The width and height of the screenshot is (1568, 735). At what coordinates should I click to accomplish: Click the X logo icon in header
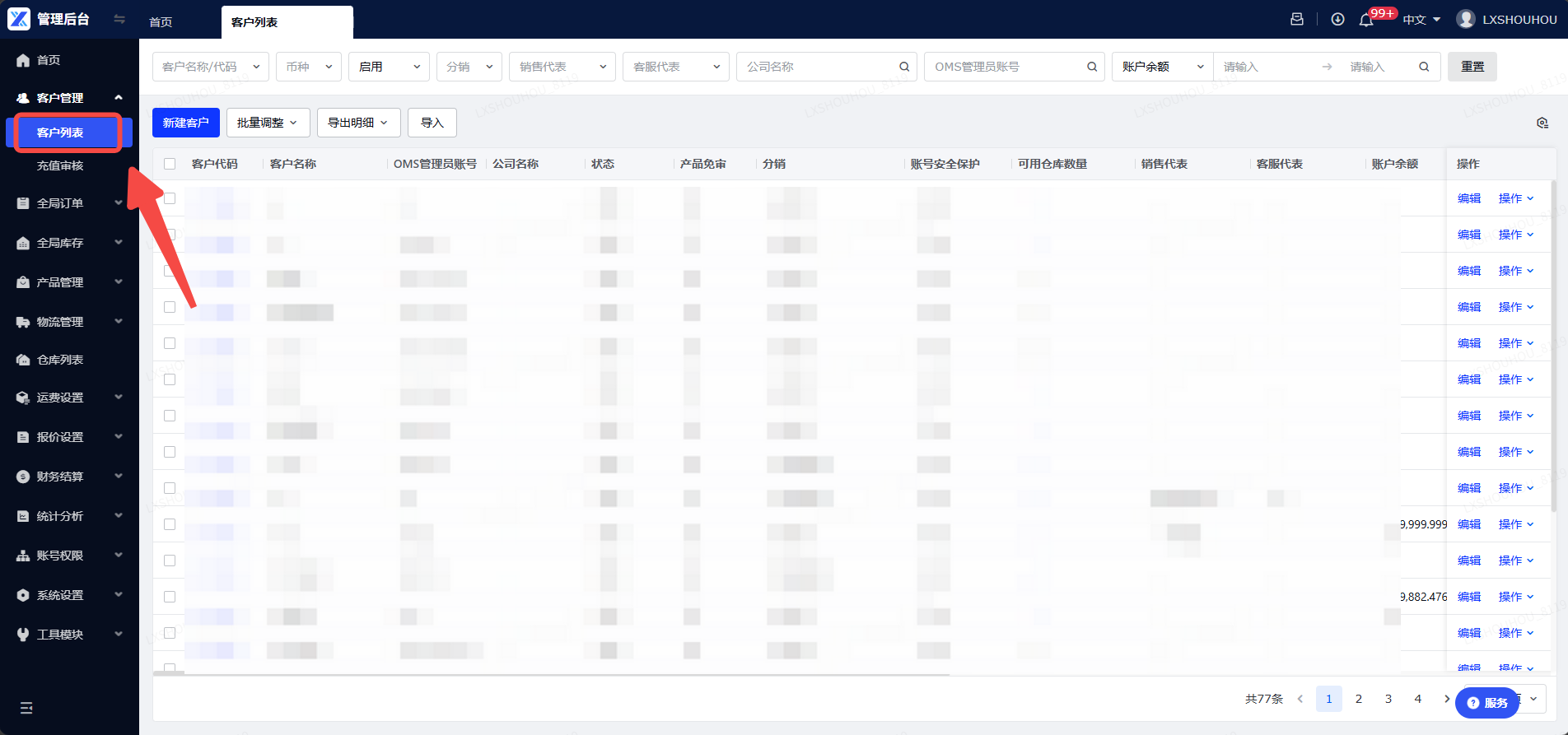tap(19, 19)
